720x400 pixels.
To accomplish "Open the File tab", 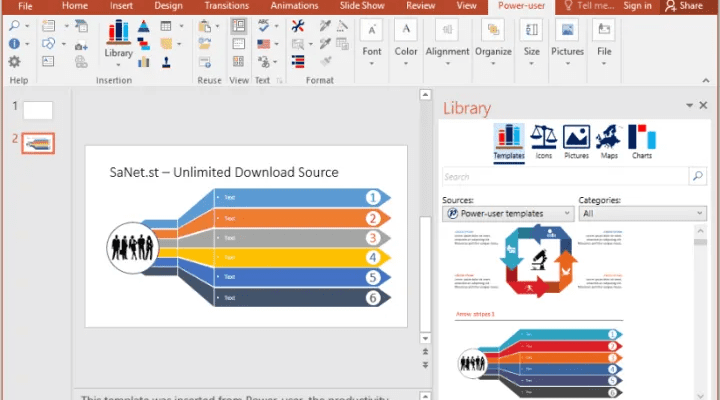I will [25, 6].
